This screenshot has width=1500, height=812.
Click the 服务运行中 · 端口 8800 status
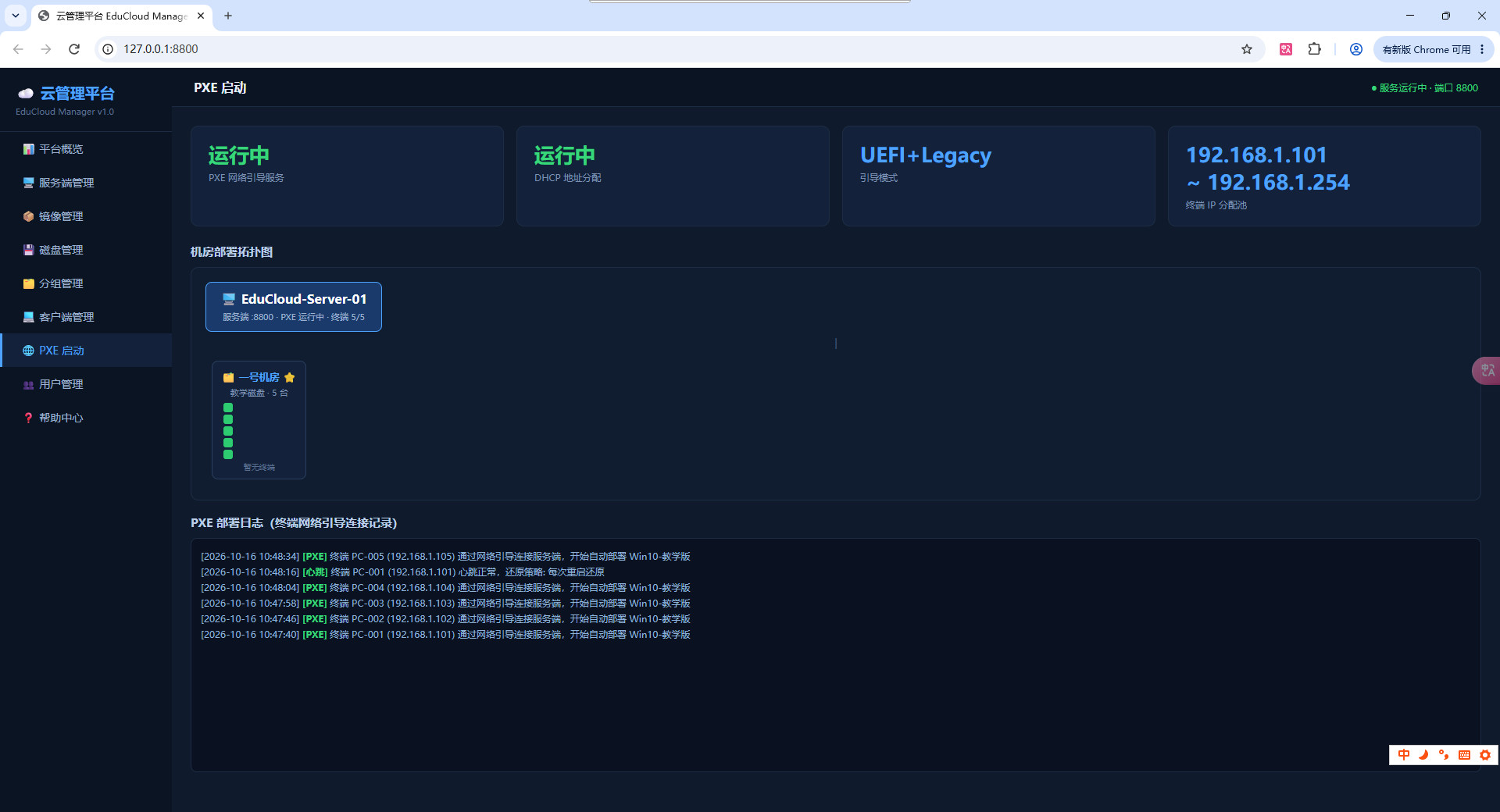pyautogui.click(x=1424, y=88)
